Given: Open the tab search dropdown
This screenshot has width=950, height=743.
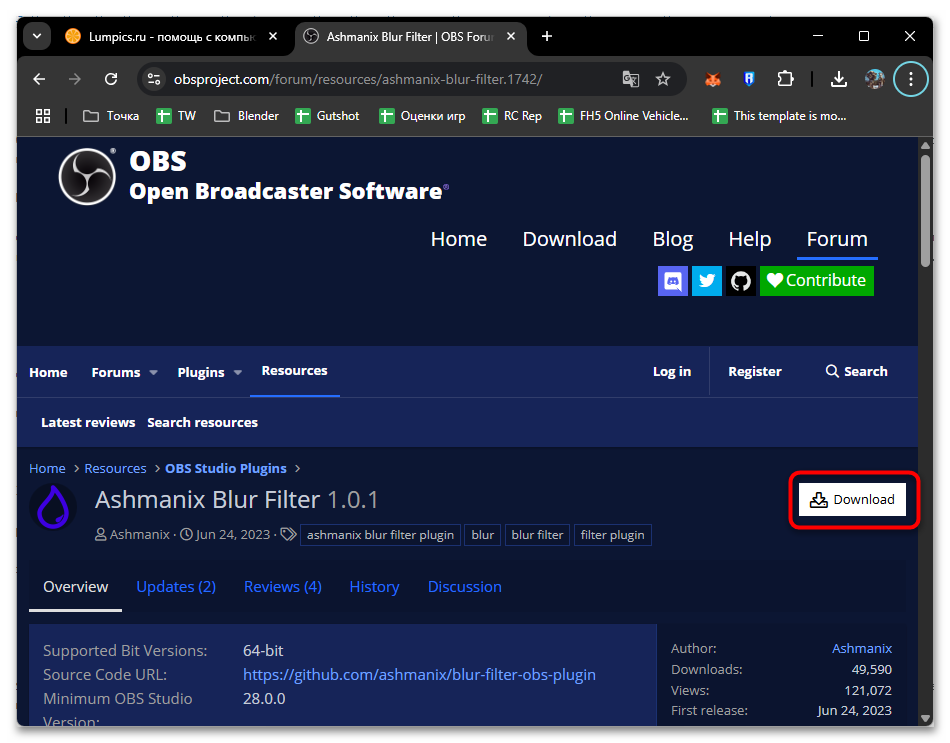Looking at the screenshot, I should point(37,36).
